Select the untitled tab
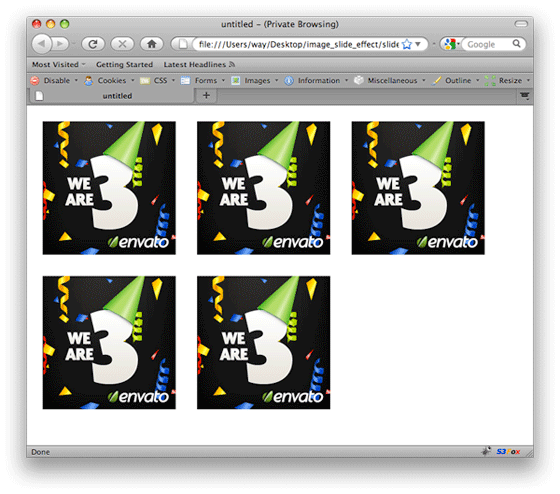This screenshot has height=494, width=560. click(x=112, y=96)
